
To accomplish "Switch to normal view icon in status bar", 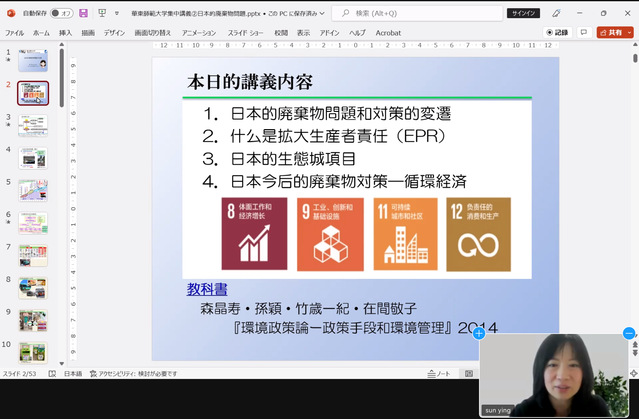I will coord(469,373).
